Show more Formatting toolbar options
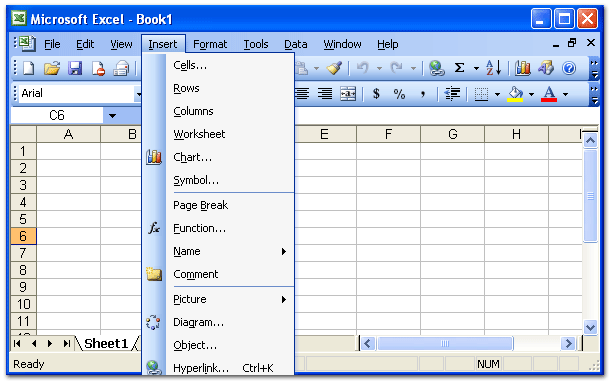The width and height of the screenshot is (612, 384). coord(594,94)
